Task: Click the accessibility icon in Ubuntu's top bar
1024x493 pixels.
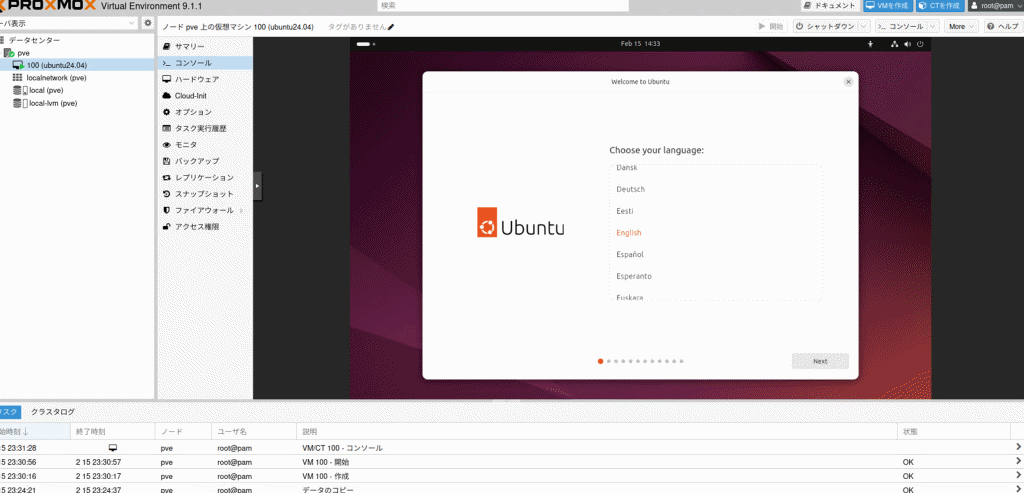Action: point(869,44)
